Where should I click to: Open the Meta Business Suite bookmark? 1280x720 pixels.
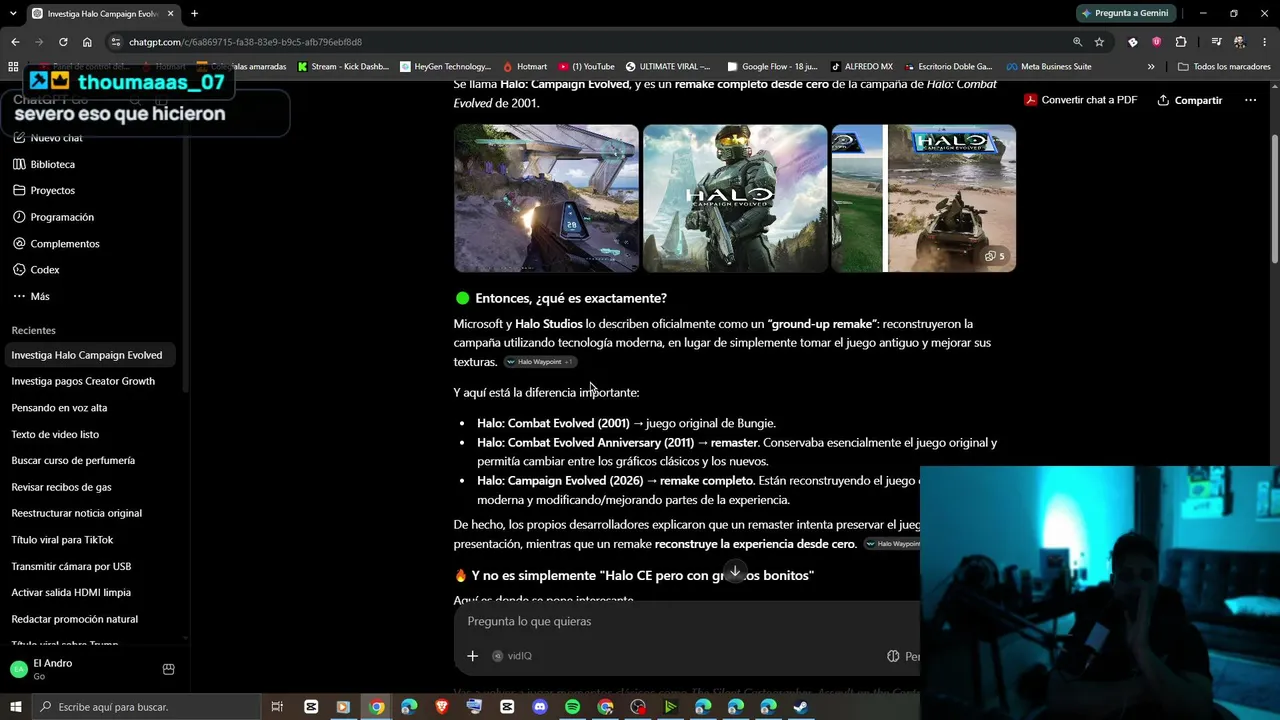point(1049,67)
